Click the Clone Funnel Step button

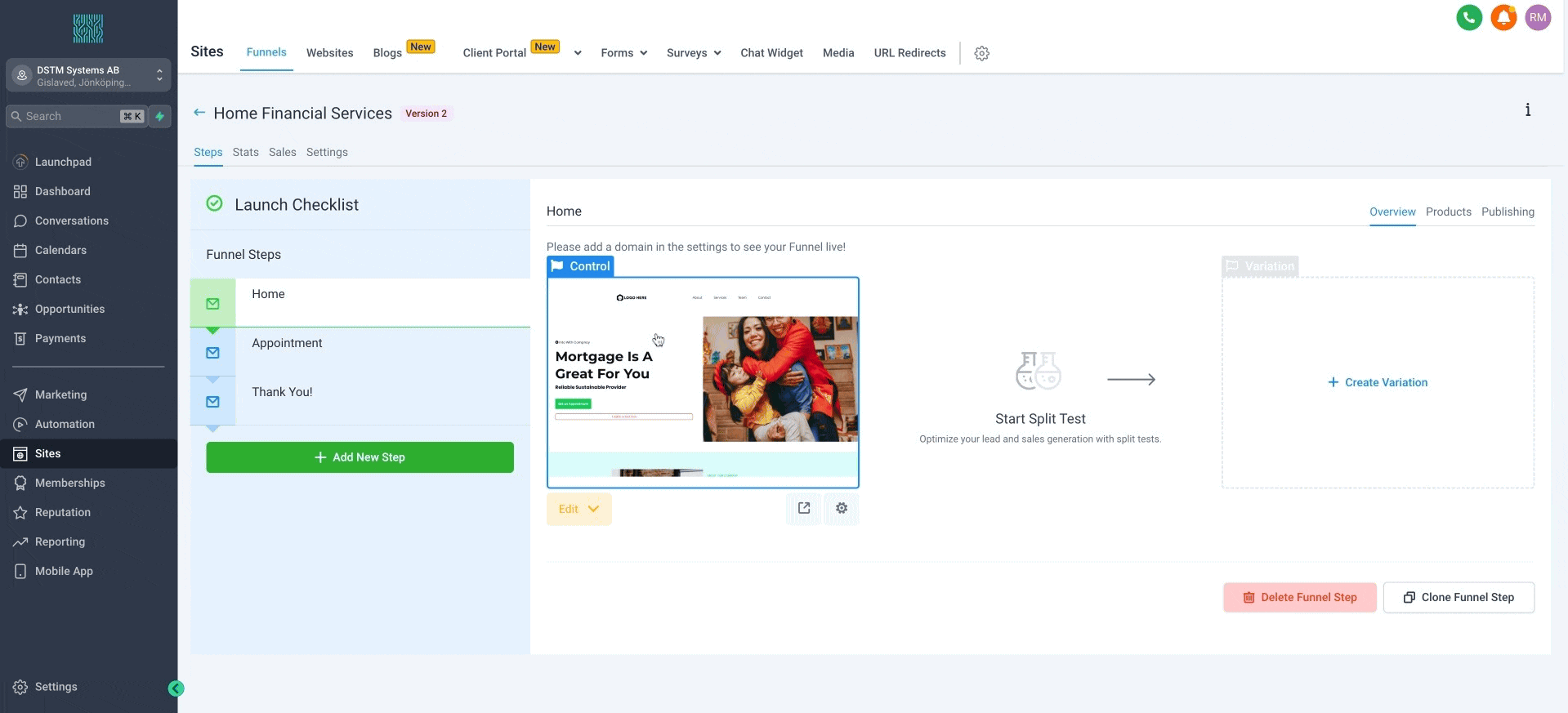(x=1459, y=597)
